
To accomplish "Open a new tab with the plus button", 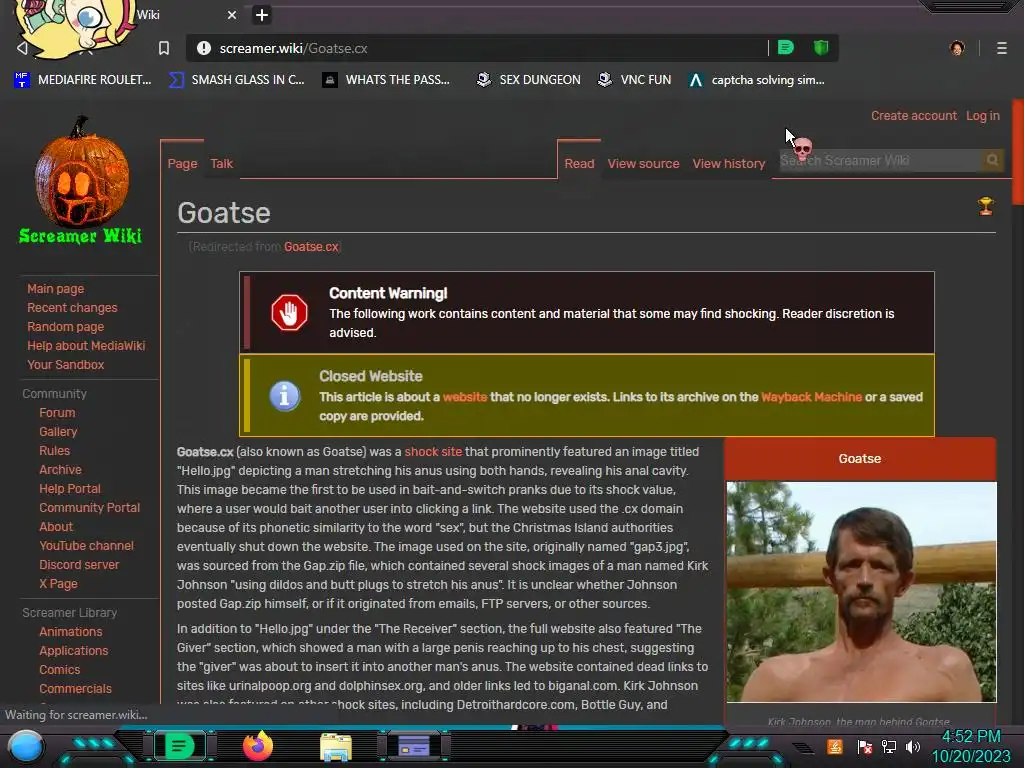I will click(261, 14).
